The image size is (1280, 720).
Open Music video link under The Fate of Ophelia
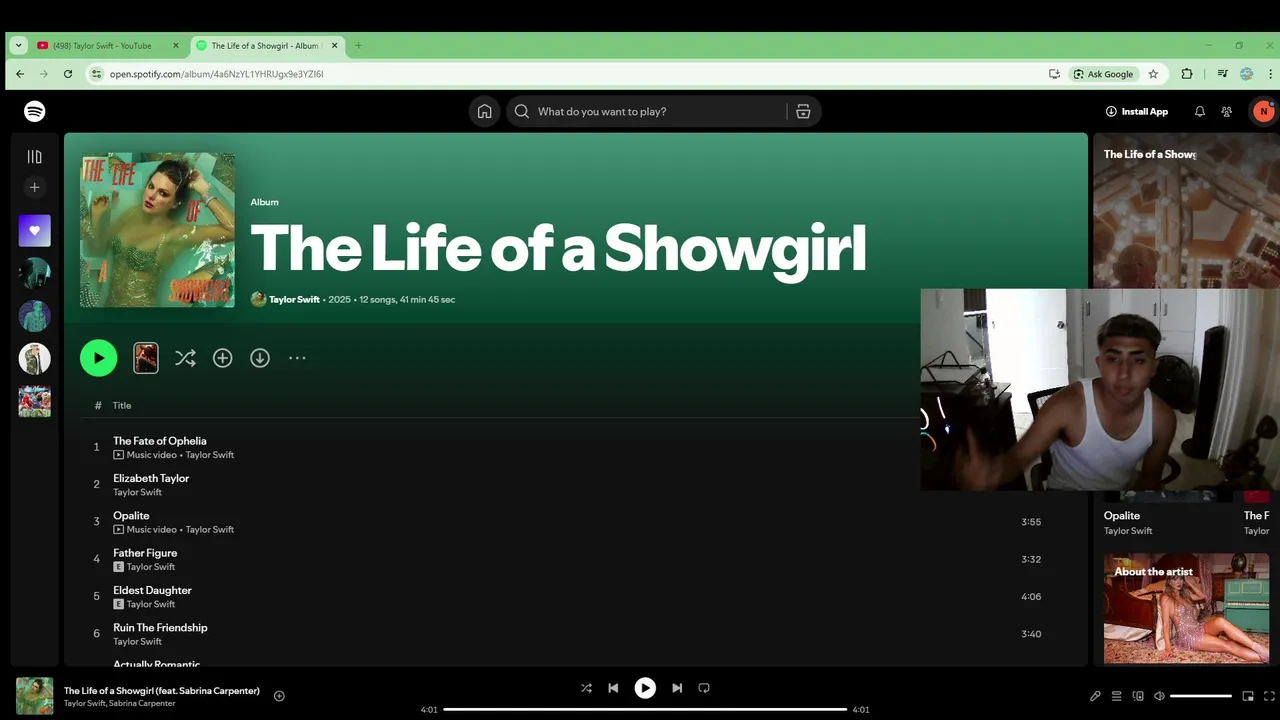click(x=151, y=455)
